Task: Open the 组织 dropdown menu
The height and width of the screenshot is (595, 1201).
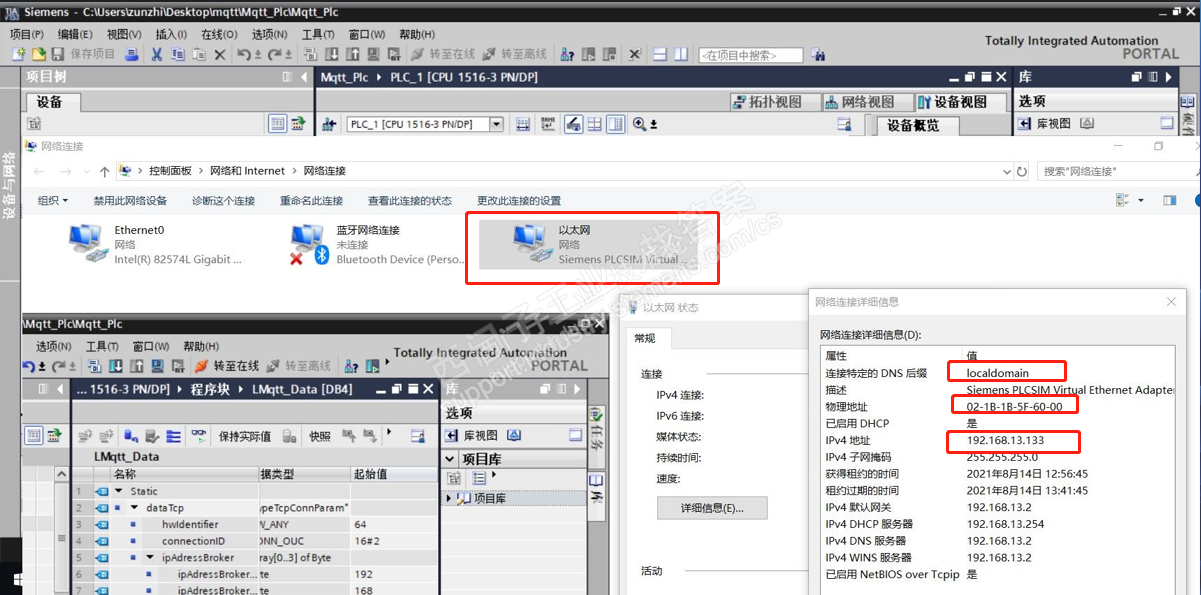Action: pyautogui.click(x=53, y=200)
